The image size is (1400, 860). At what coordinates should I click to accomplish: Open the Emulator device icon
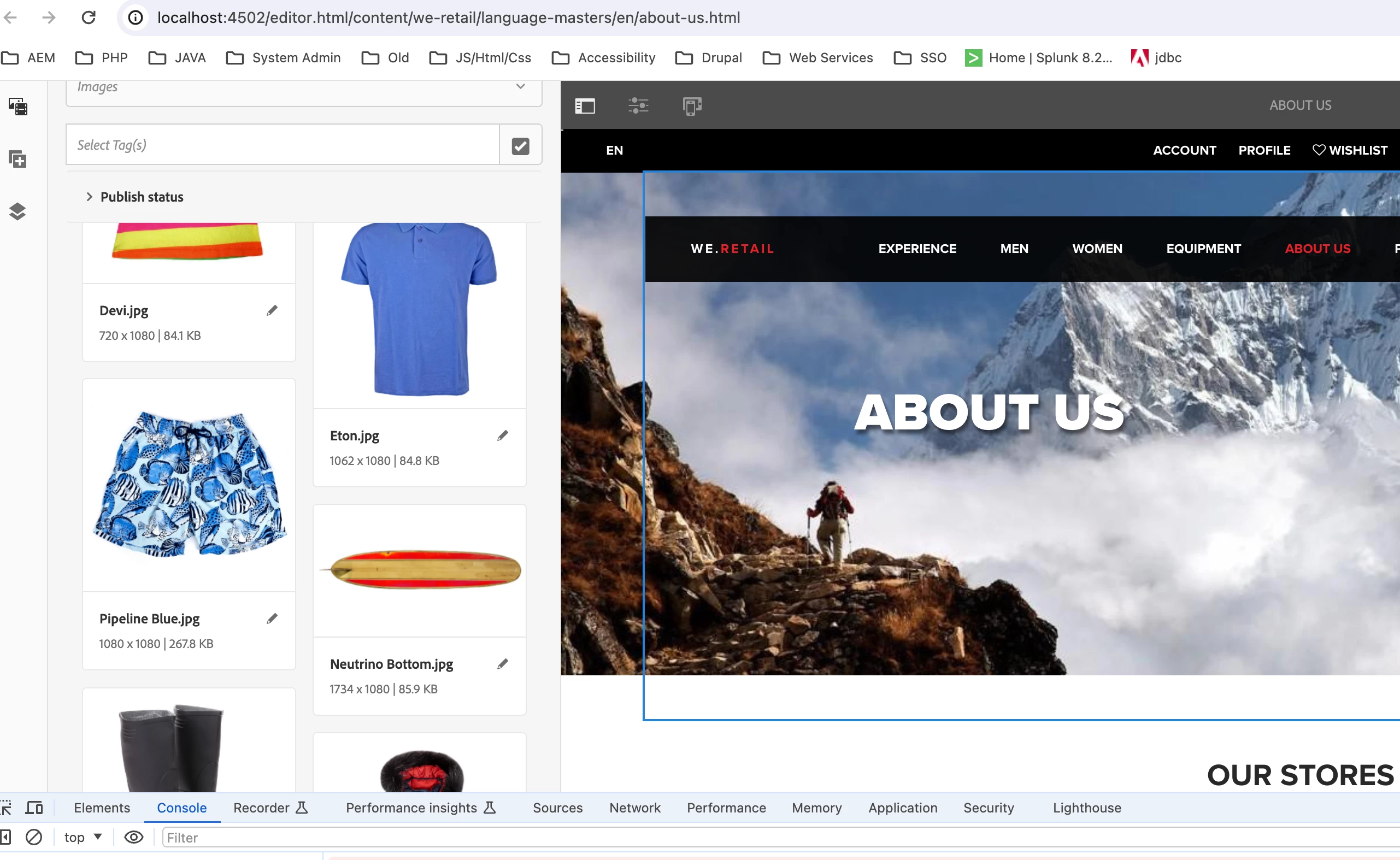point(692,106)
